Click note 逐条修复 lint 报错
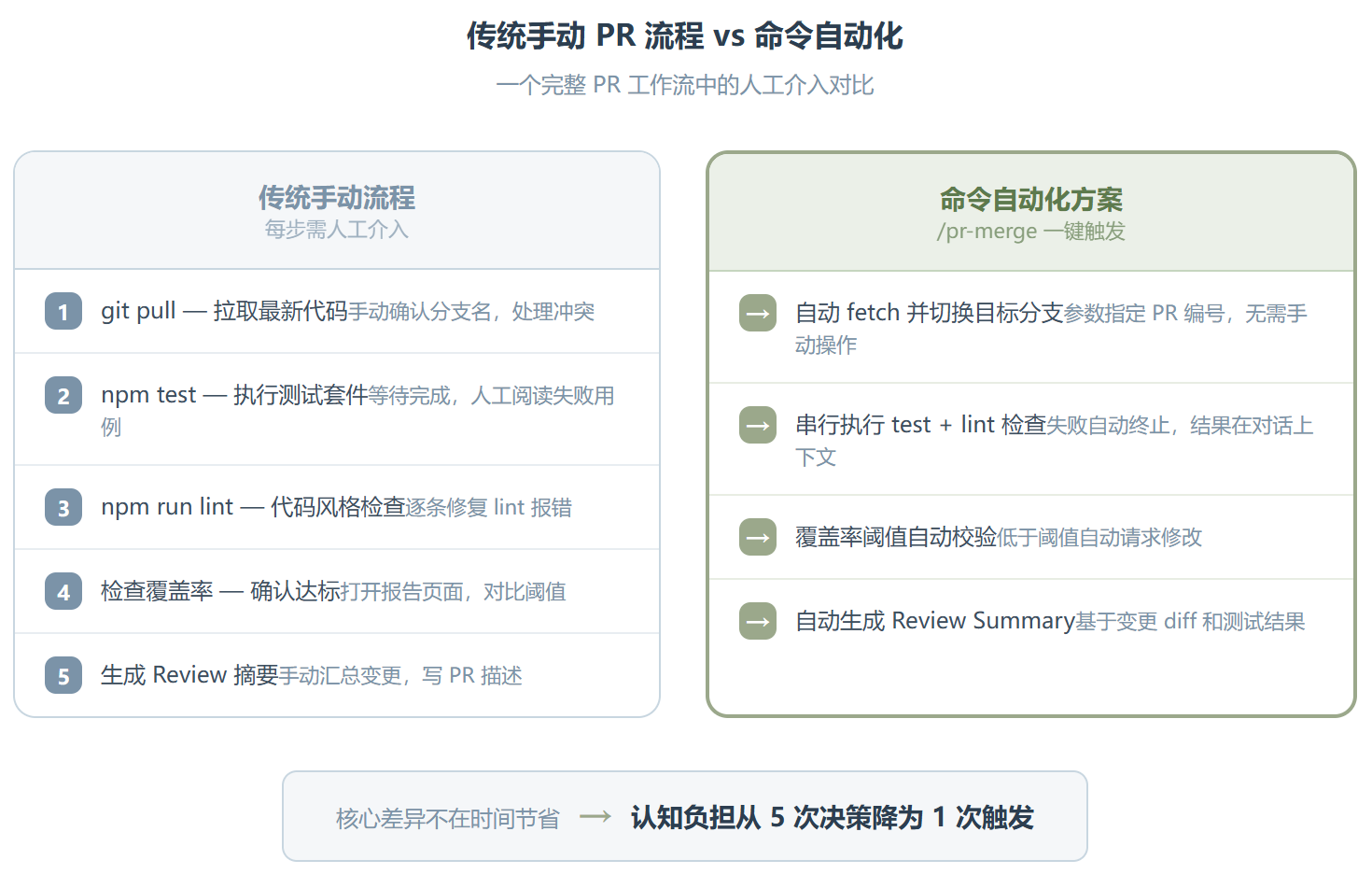The image size is (1372, 874). coord(489,508)
